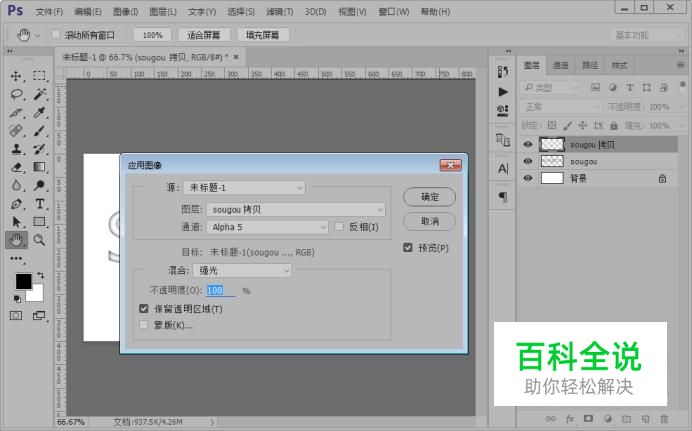The image size is (692, 431).
Task: Select the Move tool
Action: (16, 76)
